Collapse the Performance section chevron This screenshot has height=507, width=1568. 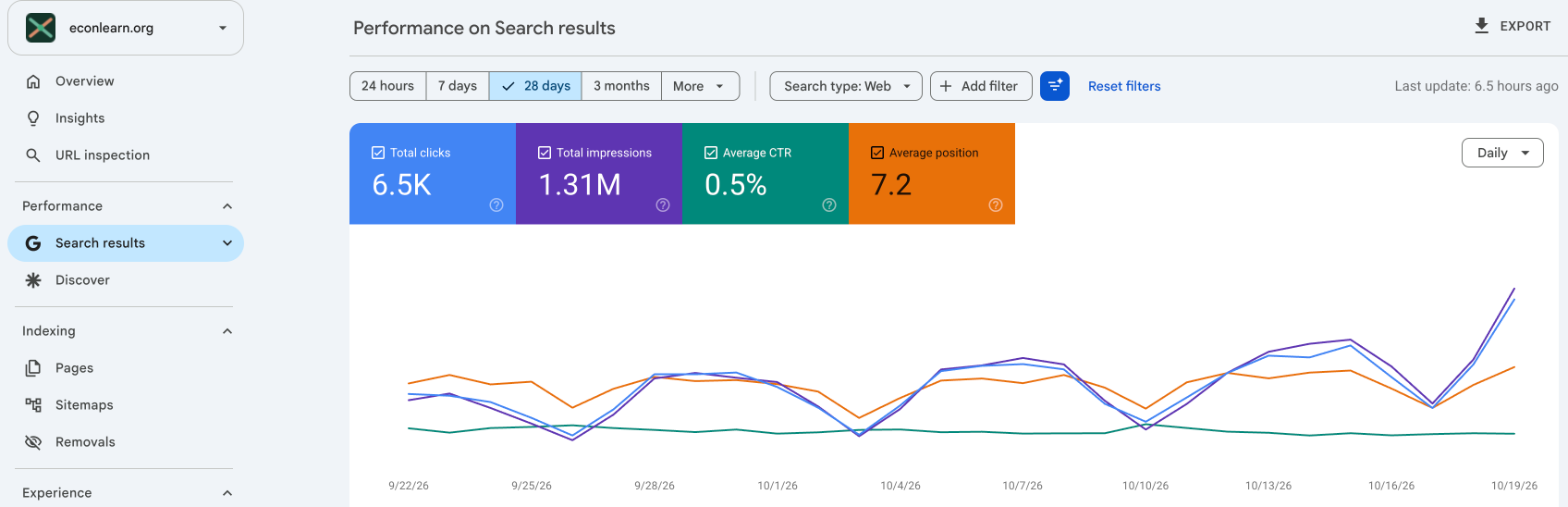pos(227,206)
